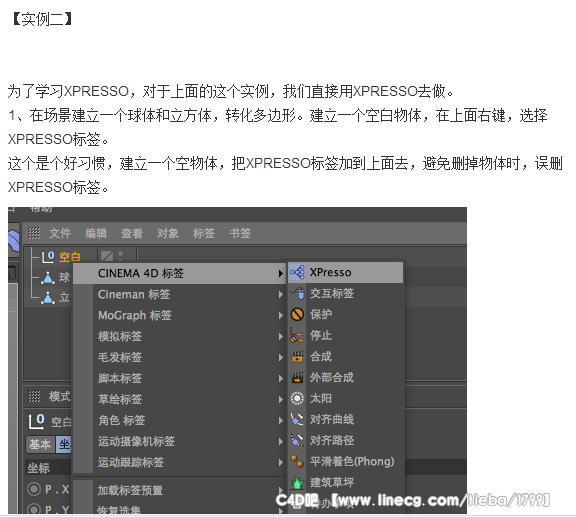The width and height of the screenshot is (576, 517).
Task: Toggle the P . Y animation circle
Action: coord(34,509)
